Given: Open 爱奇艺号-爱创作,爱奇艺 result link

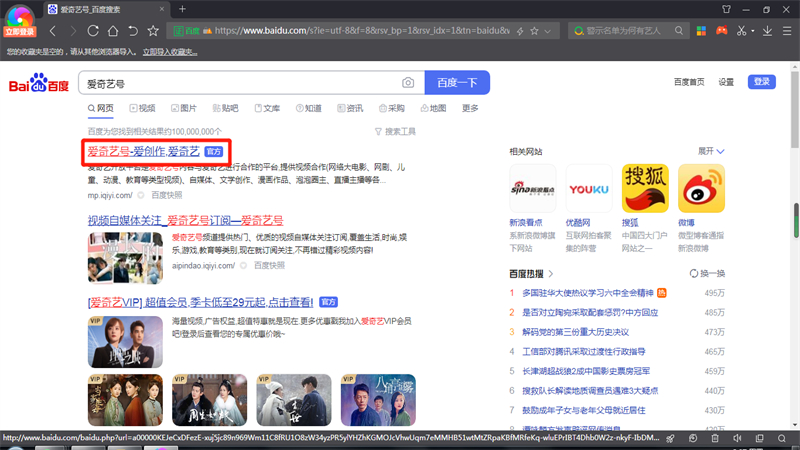Looking at the screenshot, I should [143, 152].
